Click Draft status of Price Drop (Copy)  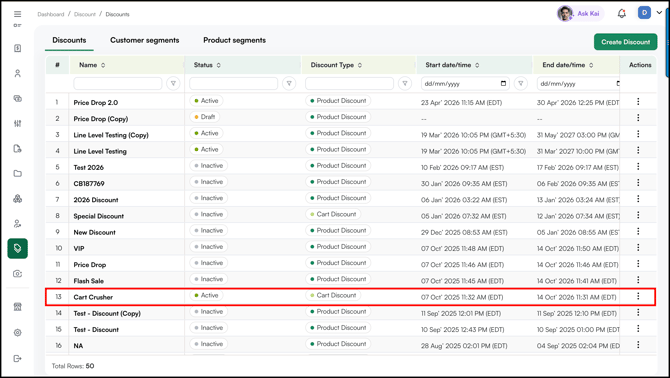tap(205, 117)
